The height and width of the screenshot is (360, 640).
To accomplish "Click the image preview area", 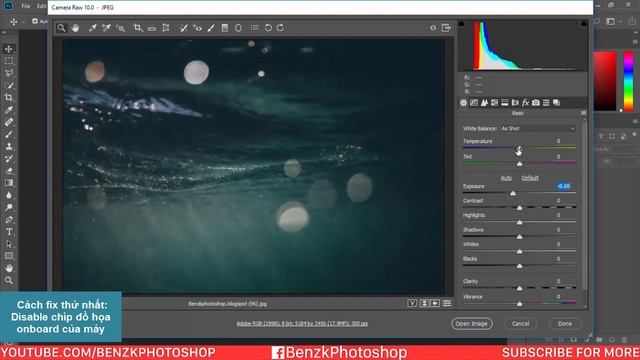I will pos(253,166).
